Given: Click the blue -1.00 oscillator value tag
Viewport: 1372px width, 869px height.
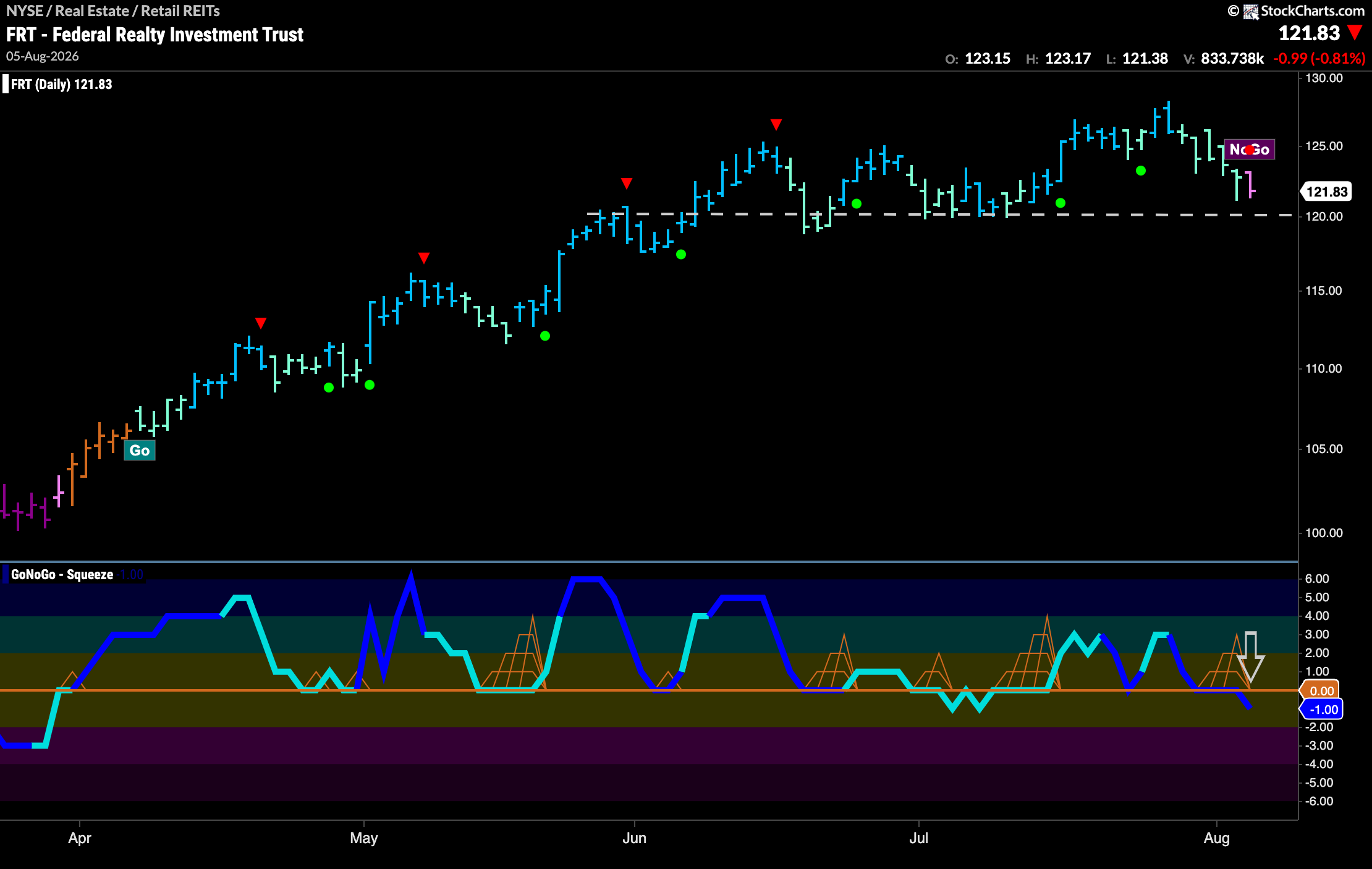Looking at the screenshot, I should click(x=1323, y=710).
